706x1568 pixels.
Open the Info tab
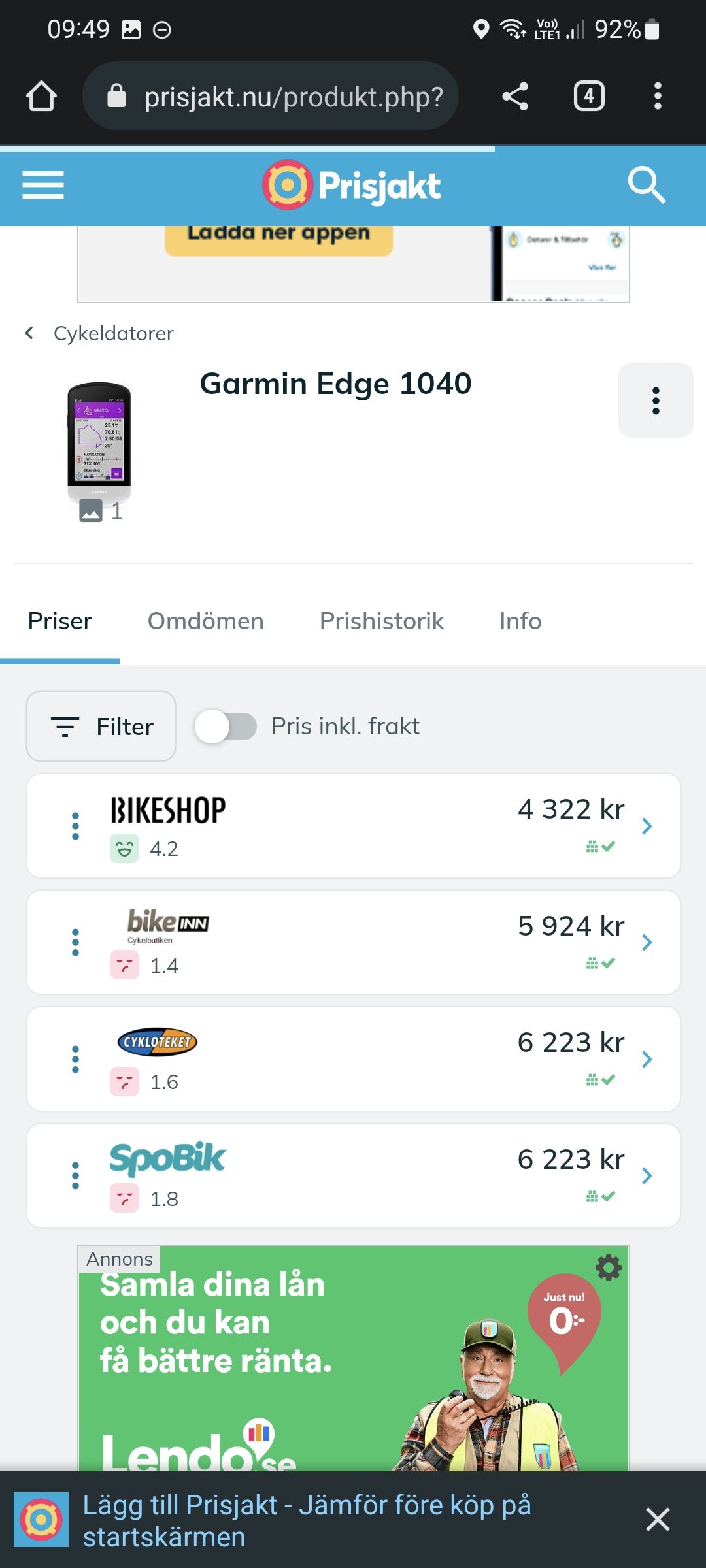click(520, 621)
